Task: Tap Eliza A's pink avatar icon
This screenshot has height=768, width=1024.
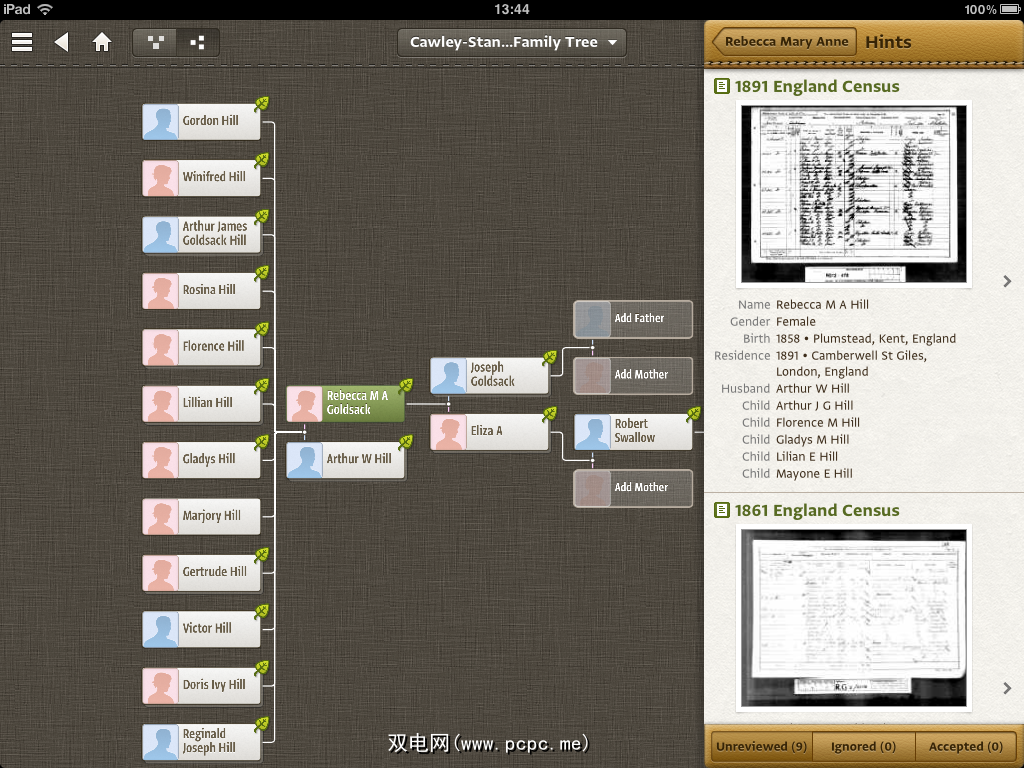Action: [x=449, y=432]
